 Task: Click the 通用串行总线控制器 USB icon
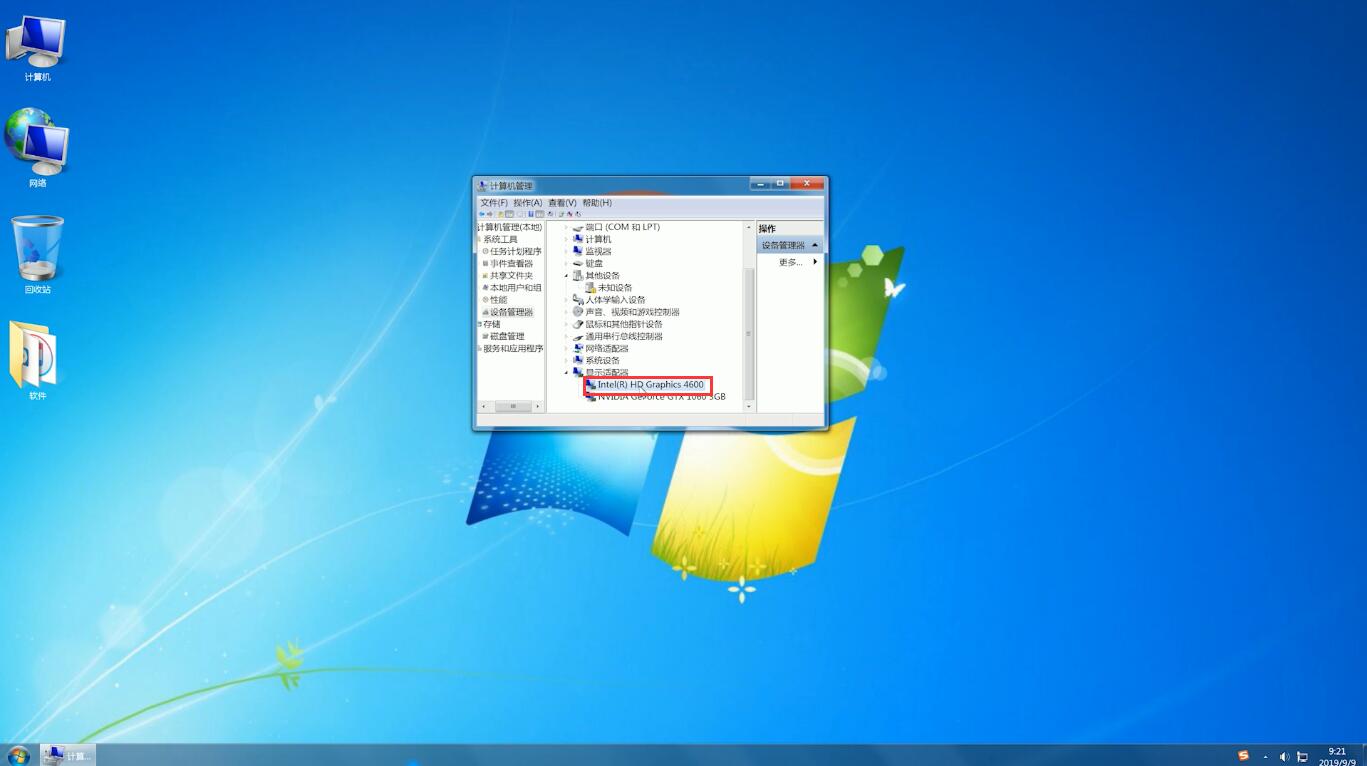coord(578,336)
